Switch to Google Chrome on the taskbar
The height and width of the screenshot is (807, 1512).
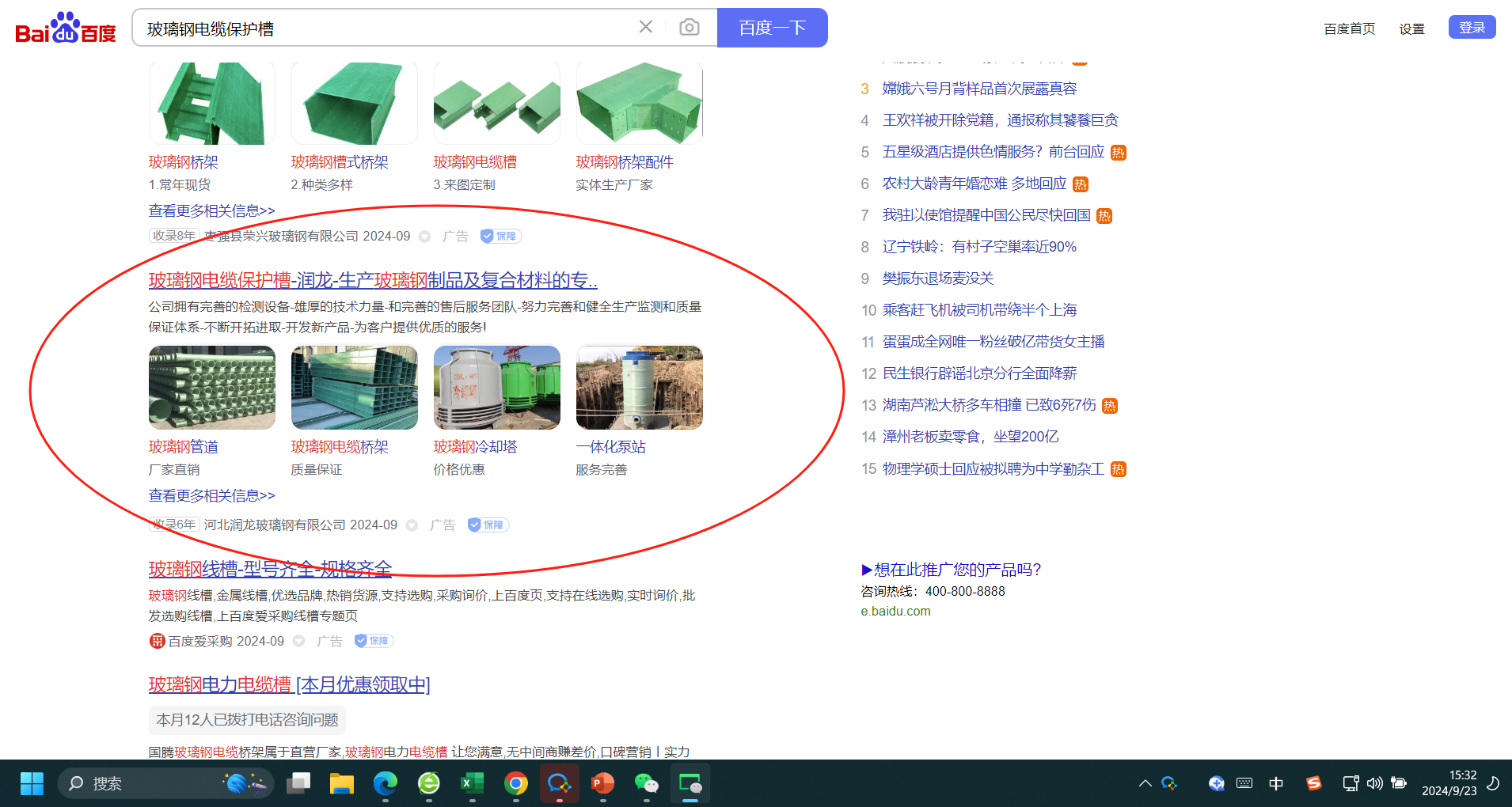click(x=516, y=783)
